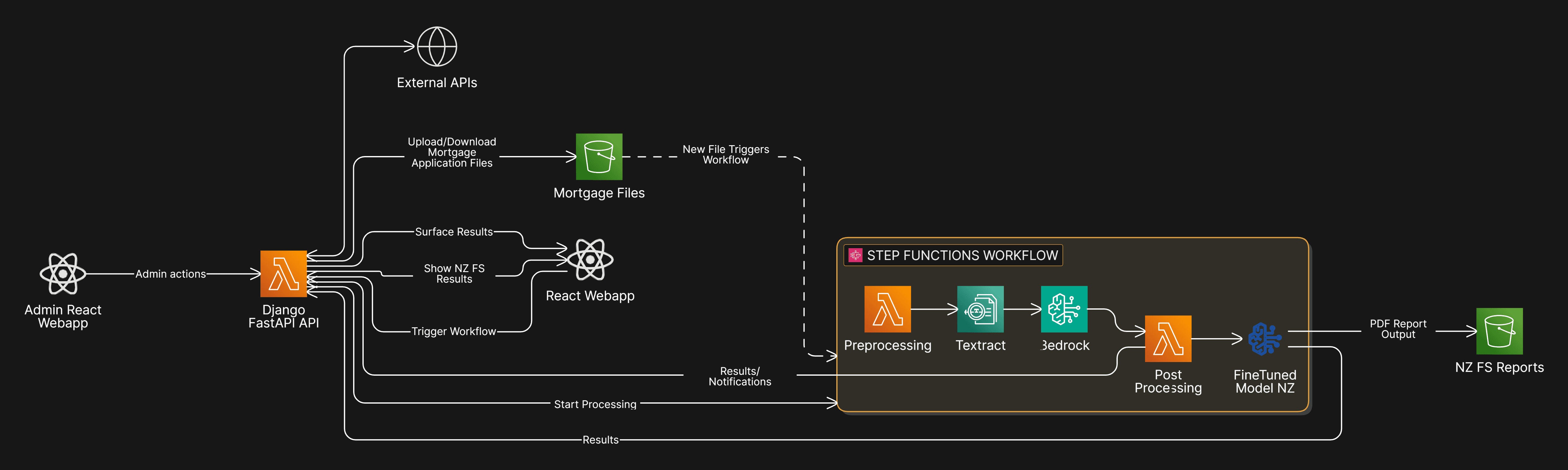Click the PDF Report Output label

point(1398,329)
